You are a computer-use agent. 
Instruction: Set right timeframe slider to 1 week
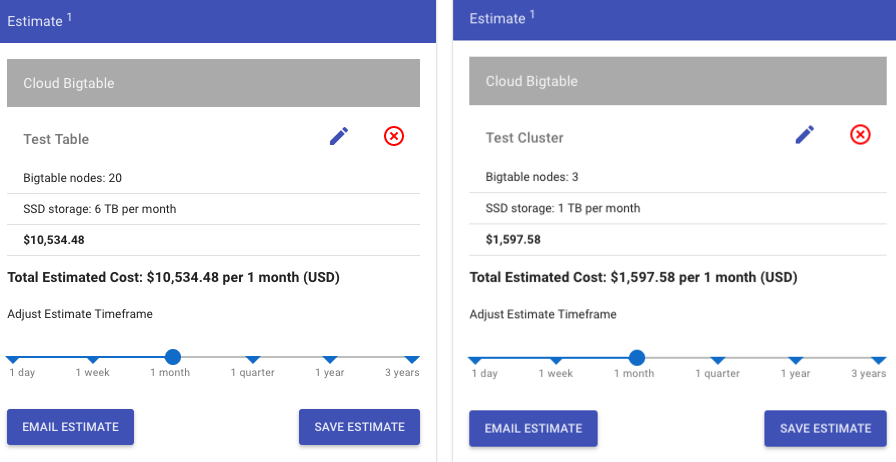coord(555,360)
